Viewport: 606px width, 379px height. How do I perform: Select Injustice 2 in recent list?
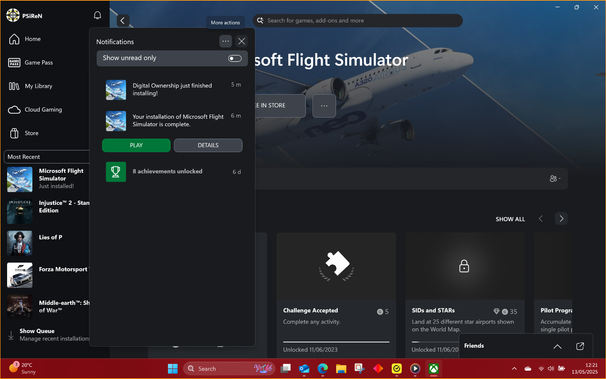(48, 211)
